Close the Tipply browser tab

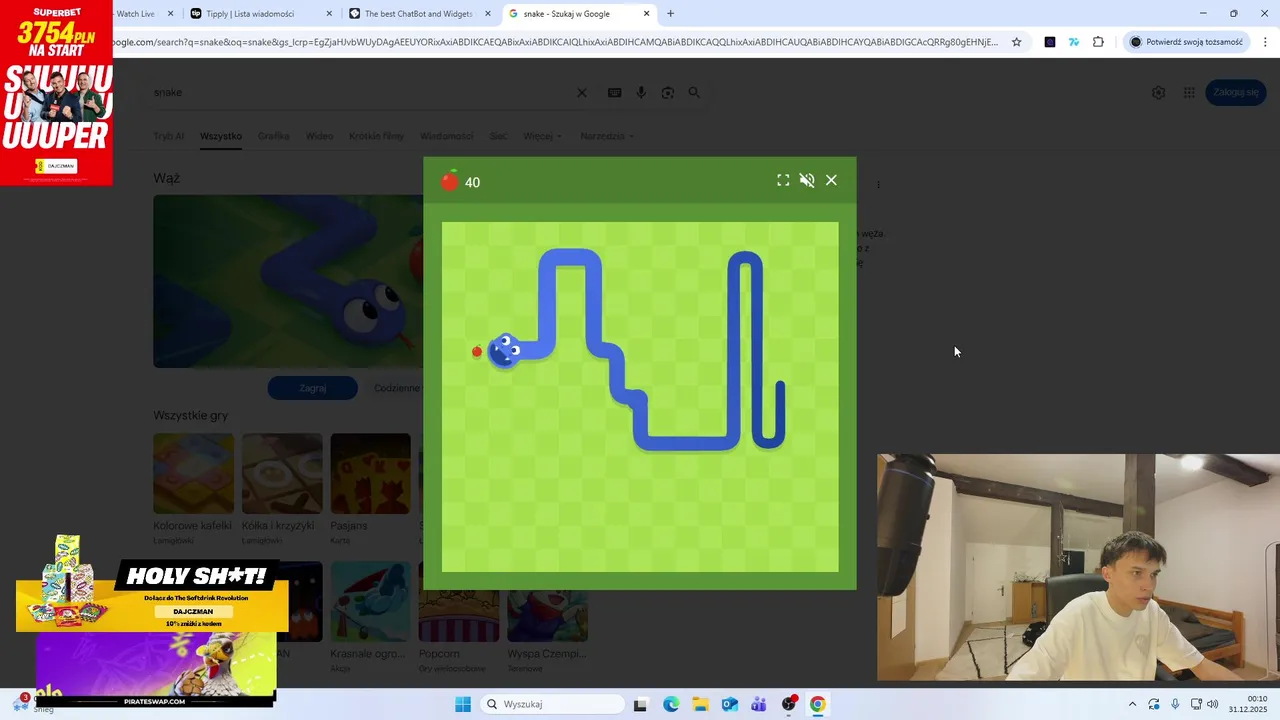pos(329,14)
